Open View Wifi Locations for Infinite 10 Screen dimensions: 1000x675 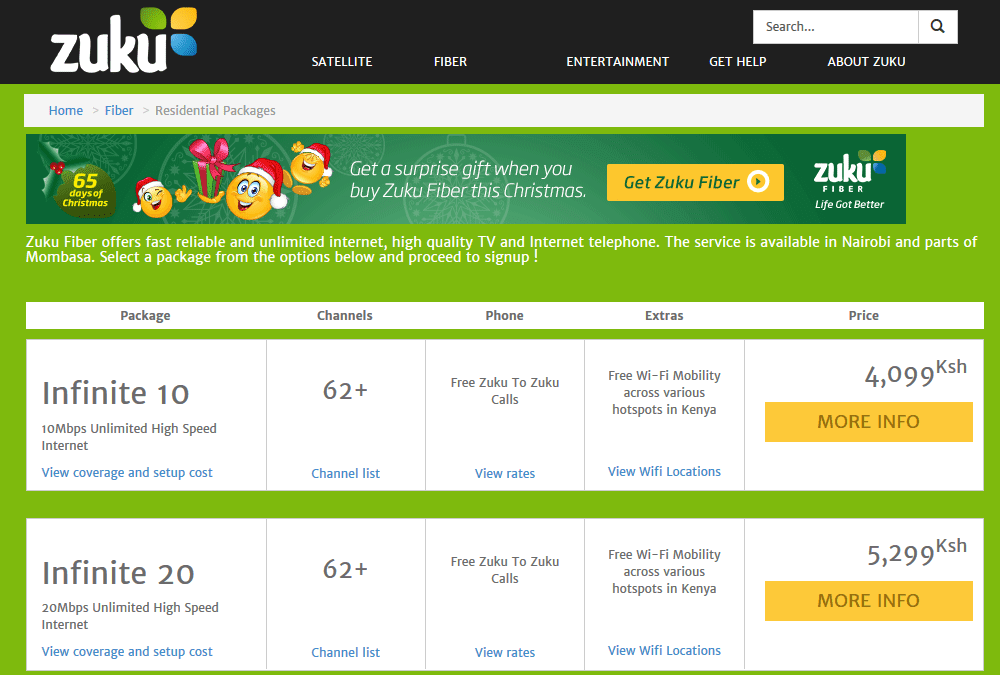[x=665, y=471]
